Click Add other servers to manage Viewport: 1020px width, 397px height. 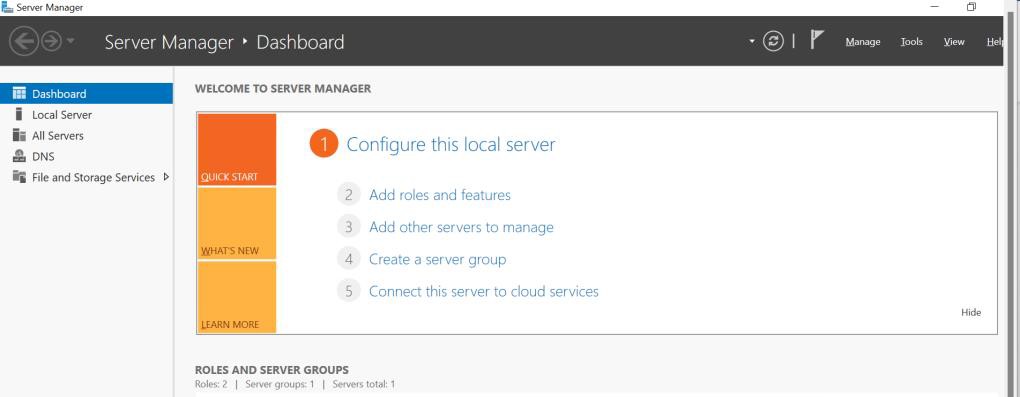coord(461,227)
